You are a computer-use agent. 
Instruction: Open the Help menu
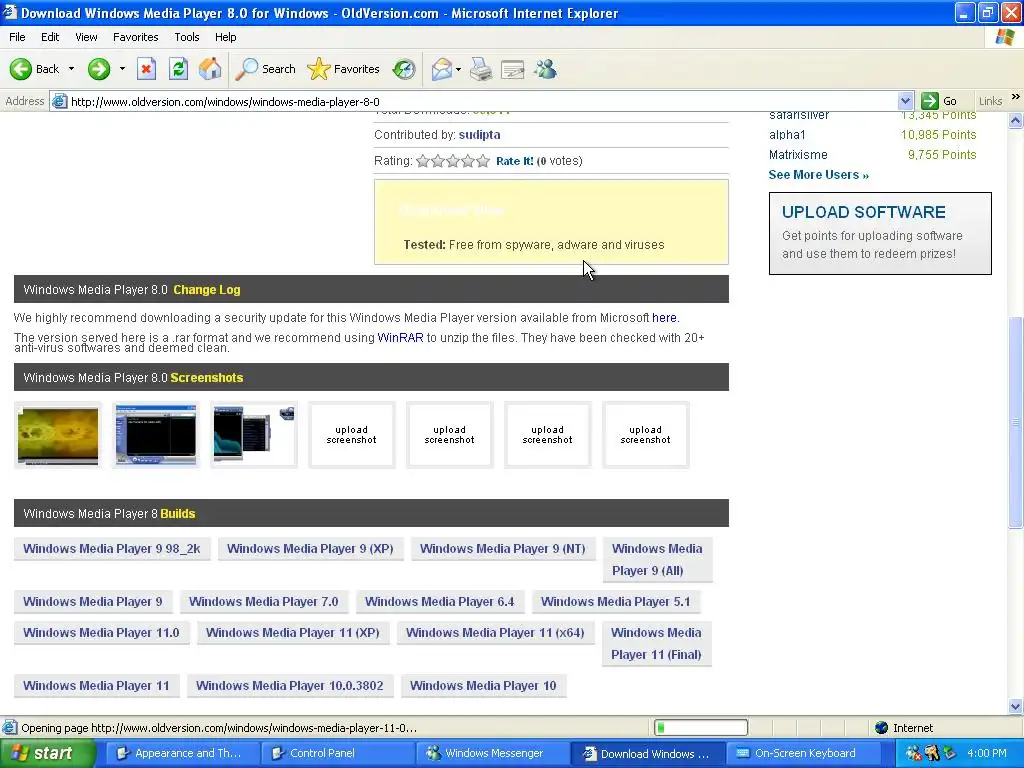tap(225, 37)
